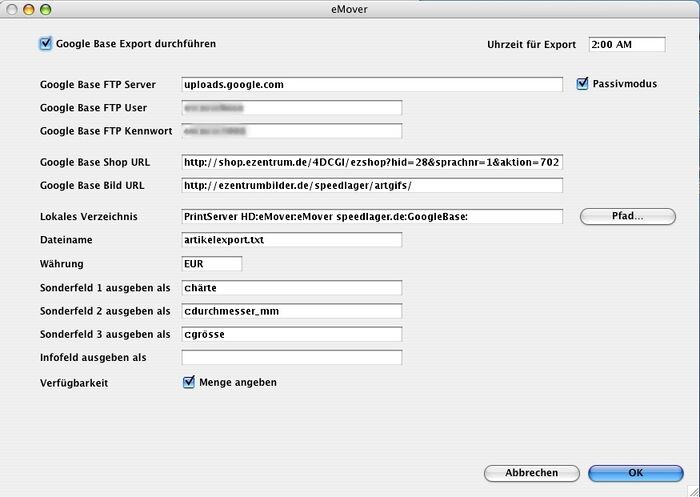700x497 pixels.
Task: Click the Google Base Shop URL field
Action: click(372, 162)
